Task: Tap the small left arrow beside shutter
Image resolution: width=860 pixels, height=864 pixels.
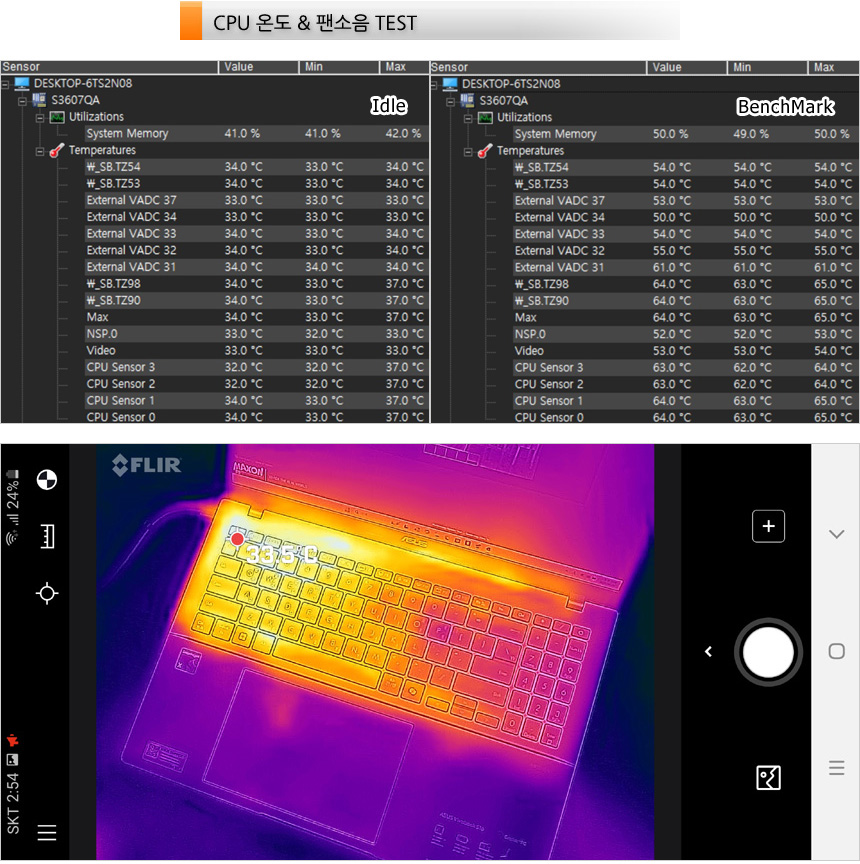Action: 708,652
